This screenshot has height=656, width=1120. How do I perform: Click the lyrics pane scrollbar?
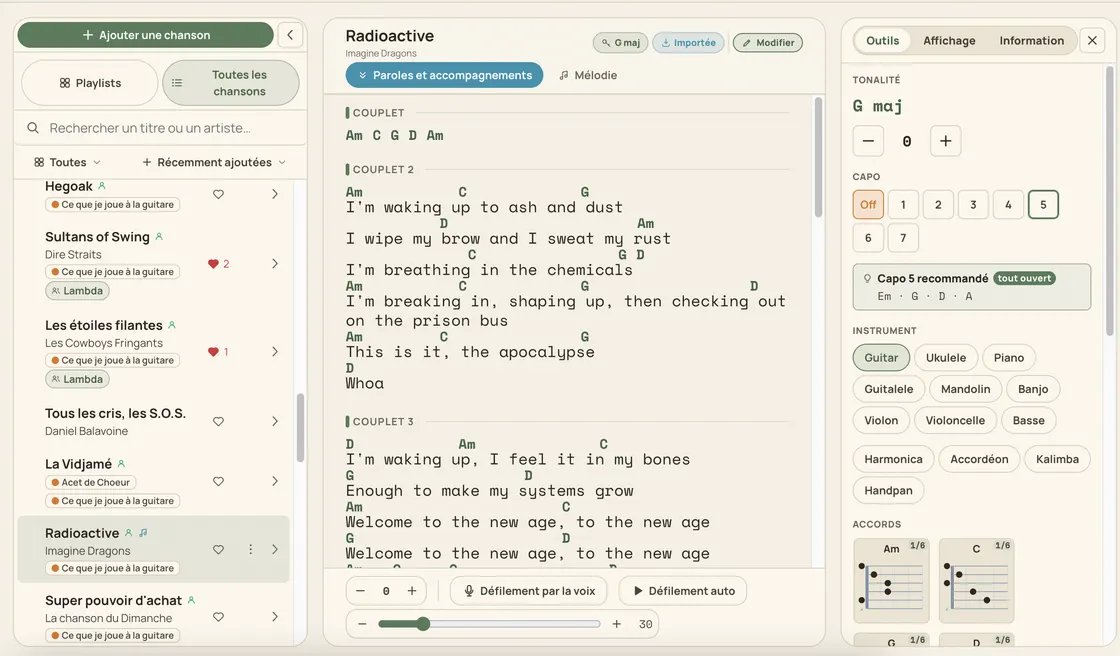(819, 157)
